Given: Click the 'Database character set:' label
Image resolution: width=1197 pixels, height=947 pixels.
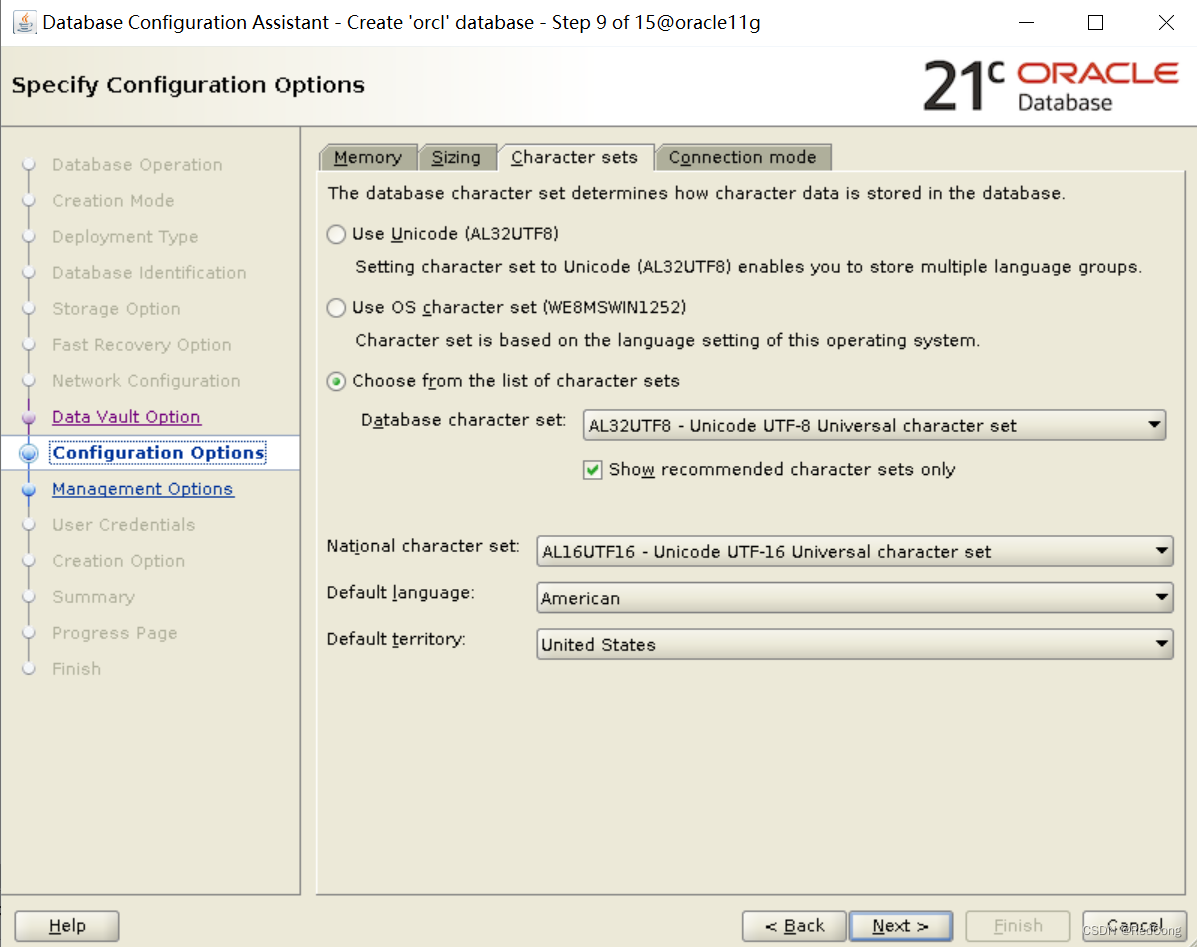Looking at the screenshot, I should tap(463, 420).
